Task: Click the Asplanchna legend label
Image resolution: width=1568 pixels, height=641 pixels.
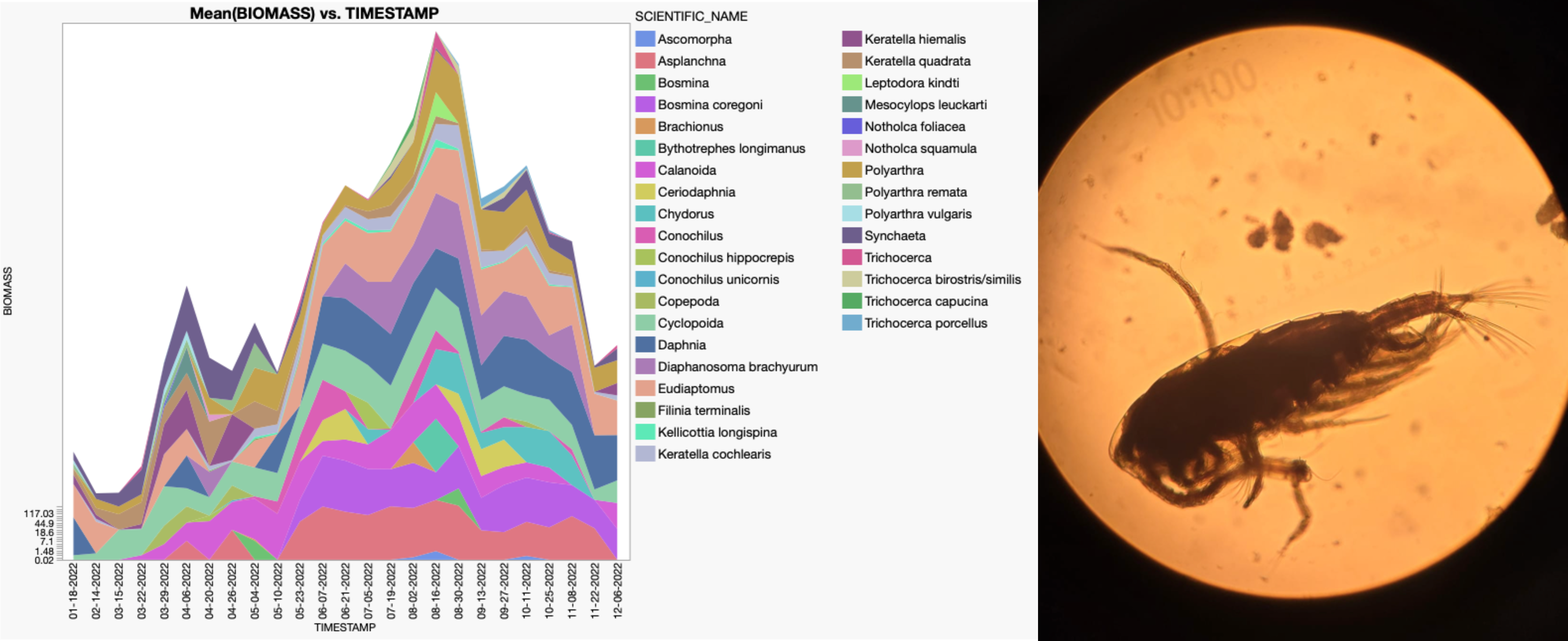Action: (692, 61)
